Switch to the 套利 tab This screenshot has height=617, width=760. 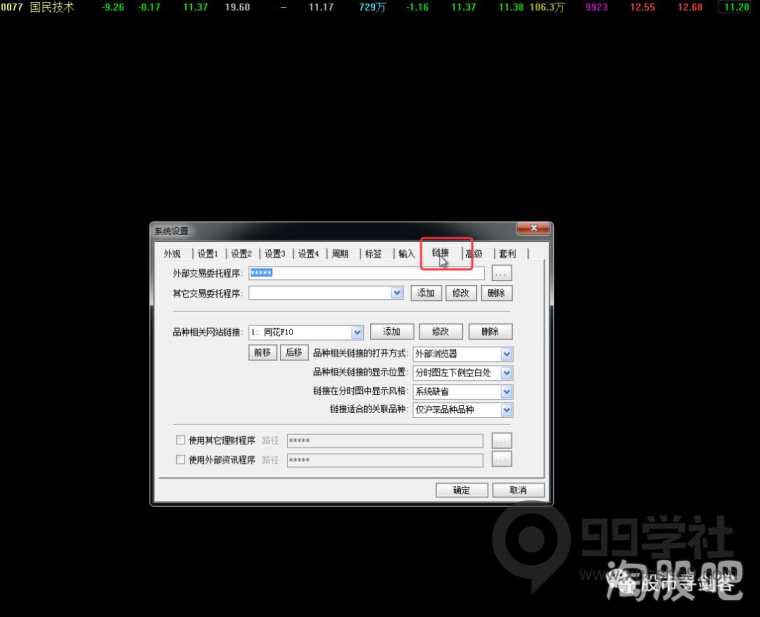[x=507, y=253]
